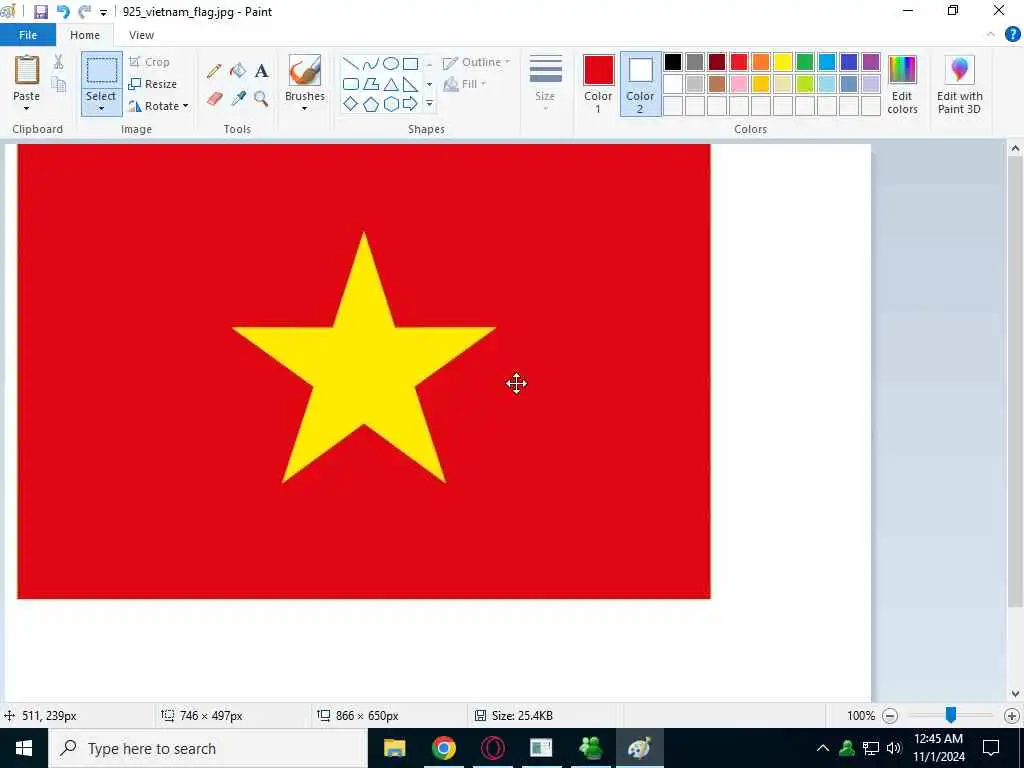Choose the Pentagon shape
This screenshot has height=768, width=1024.
371,104
